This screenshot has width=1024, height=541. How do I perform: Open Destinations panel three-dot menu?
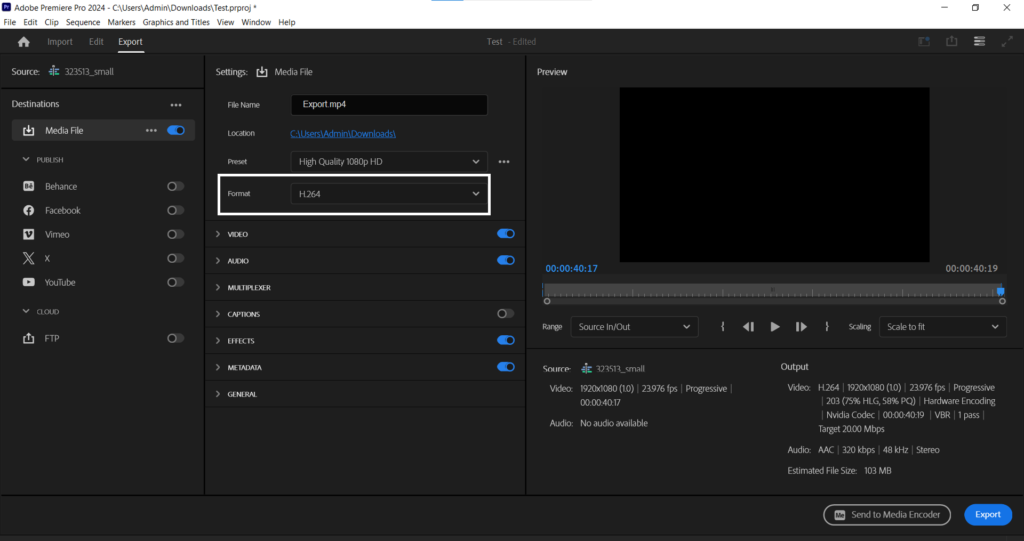[176, 105]
